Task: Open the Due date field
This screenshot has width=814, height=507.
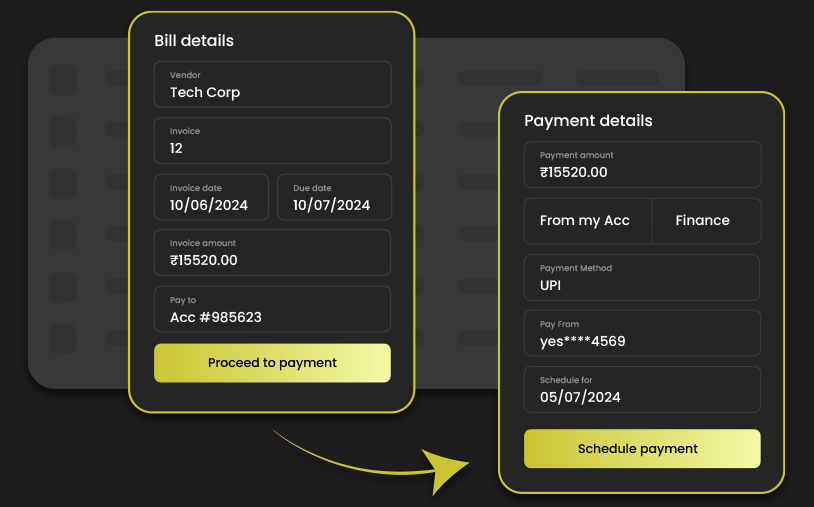Action: tap(334, 197)
